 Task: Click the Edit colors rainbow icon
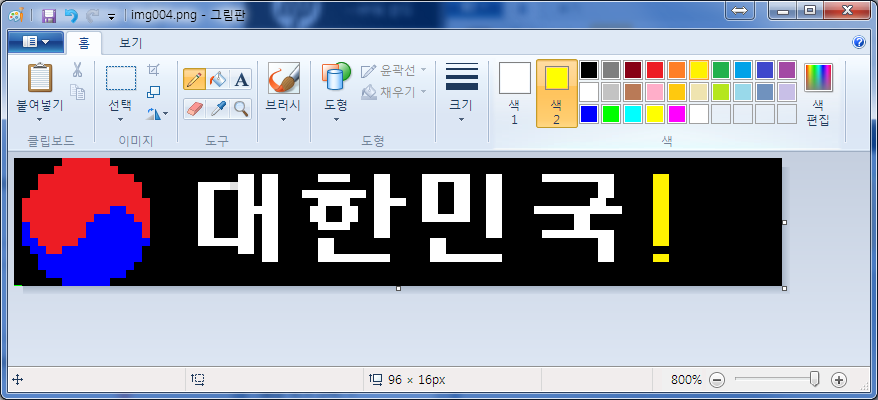pyautogui.click(x=818, y=77)
